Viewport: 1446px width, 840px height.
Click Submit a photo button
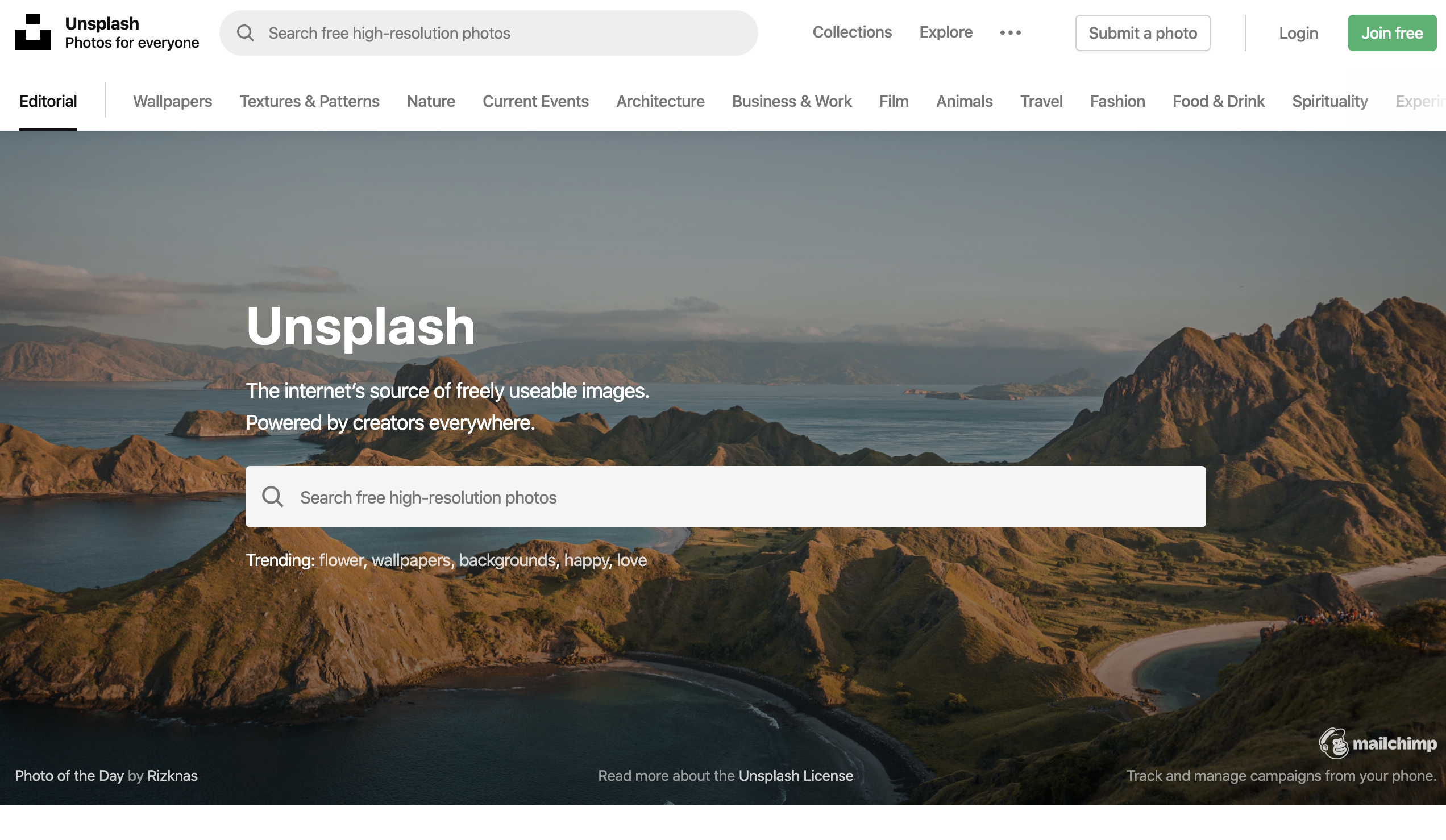point(1142,33)
